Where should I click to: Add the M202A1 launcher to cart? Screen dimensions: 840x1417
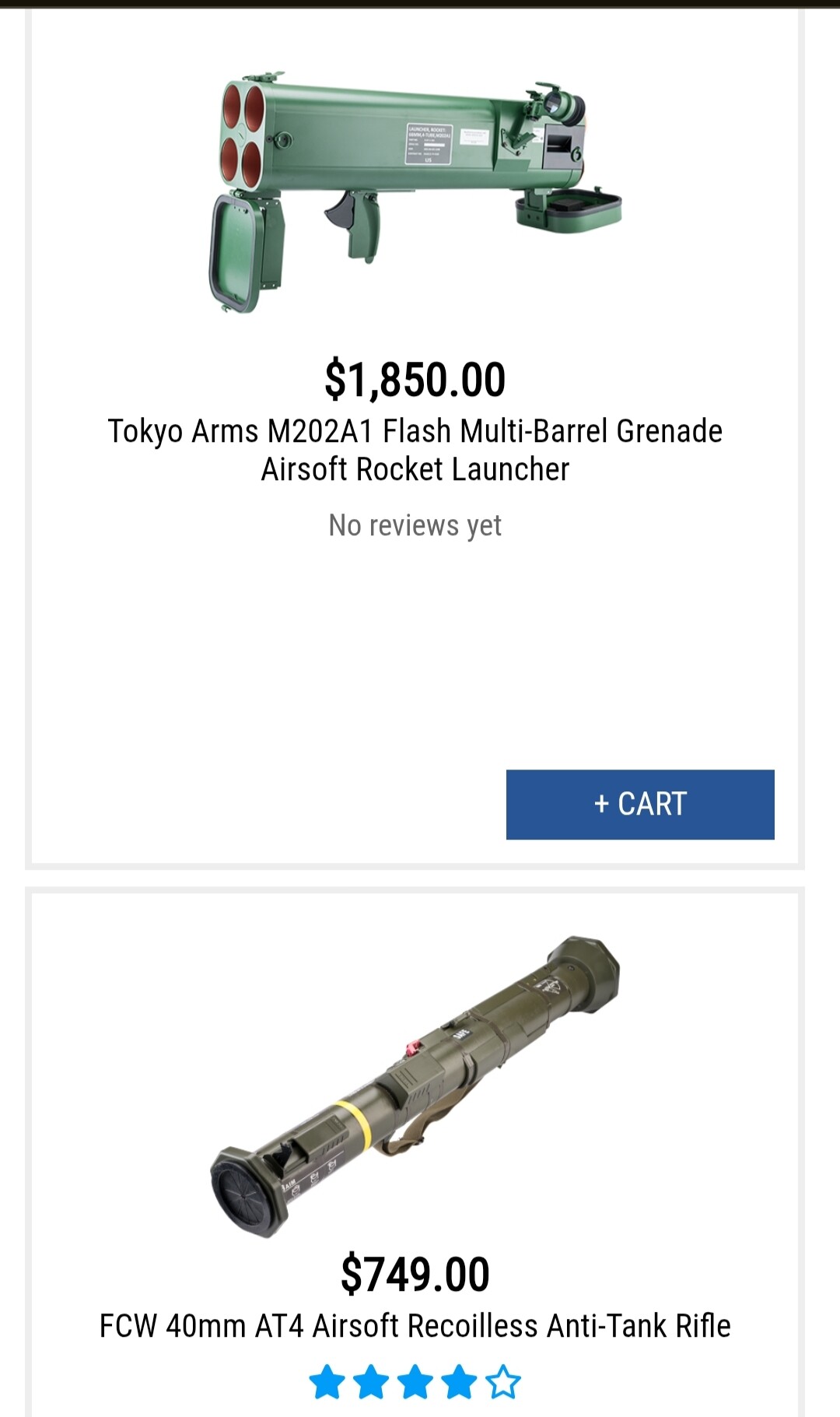coord(640,805)
